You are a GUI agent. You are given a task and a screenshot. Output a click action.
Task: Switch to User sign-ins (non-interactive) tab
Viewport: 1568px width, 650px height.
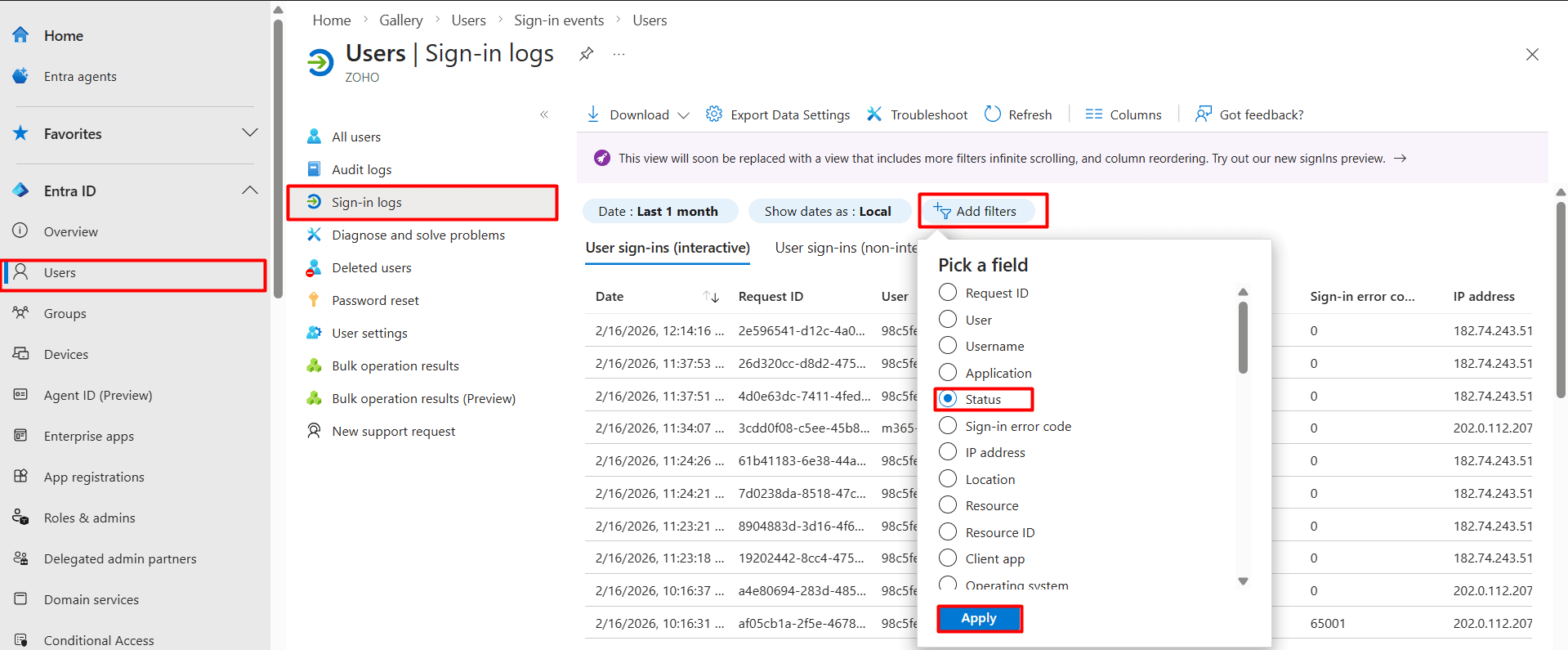[x=846, y=248]
